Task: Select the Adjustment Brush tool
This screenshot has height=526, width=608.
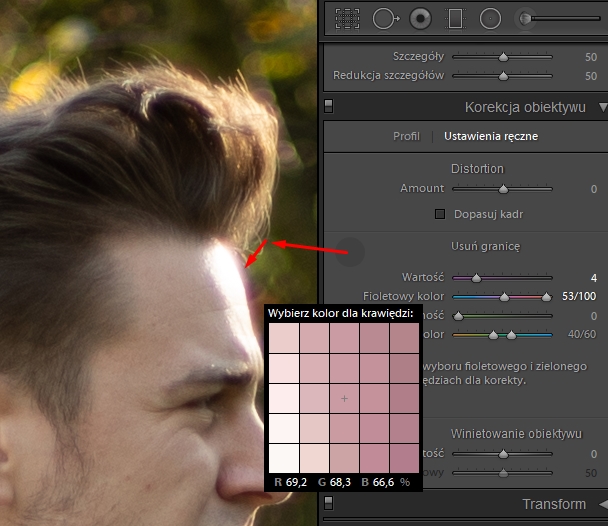Action: point(525,18)
